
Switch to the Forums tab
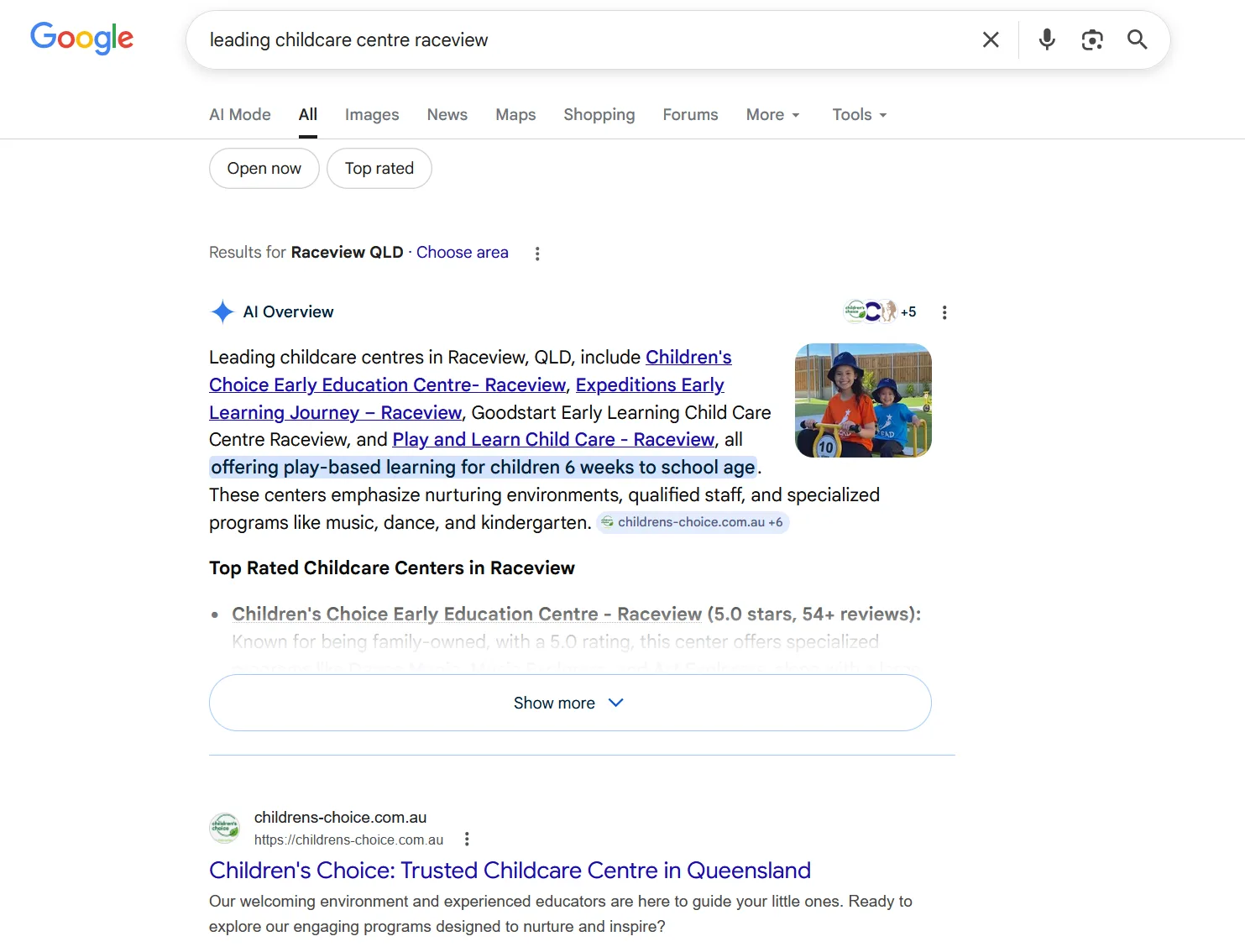click(691, 115)
